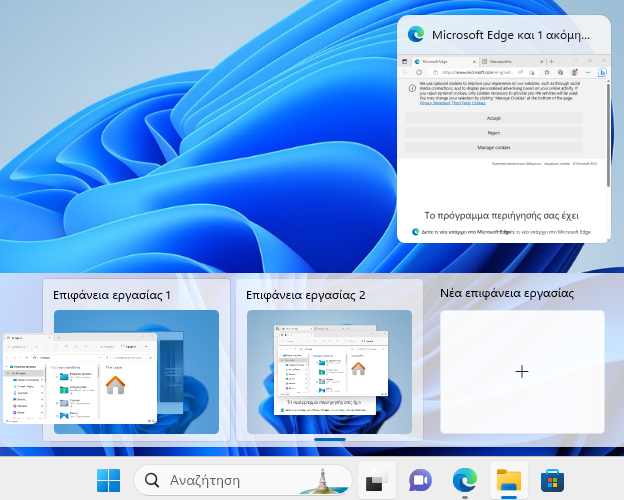Switch to Επιφάνεια εργασίας 1 desktop thumbnail
Screen dimensions: 624x500
tap(136, 372)
